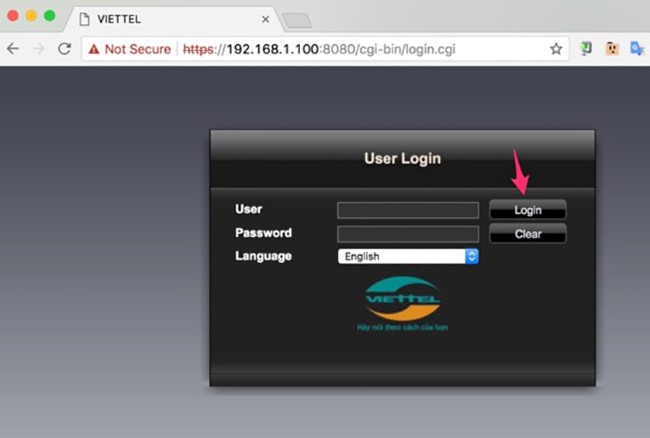Image resolution: width=650 pixels, height=438 pixels.
Task: Open the Language dropdown showing English
Action: (401, 256)
